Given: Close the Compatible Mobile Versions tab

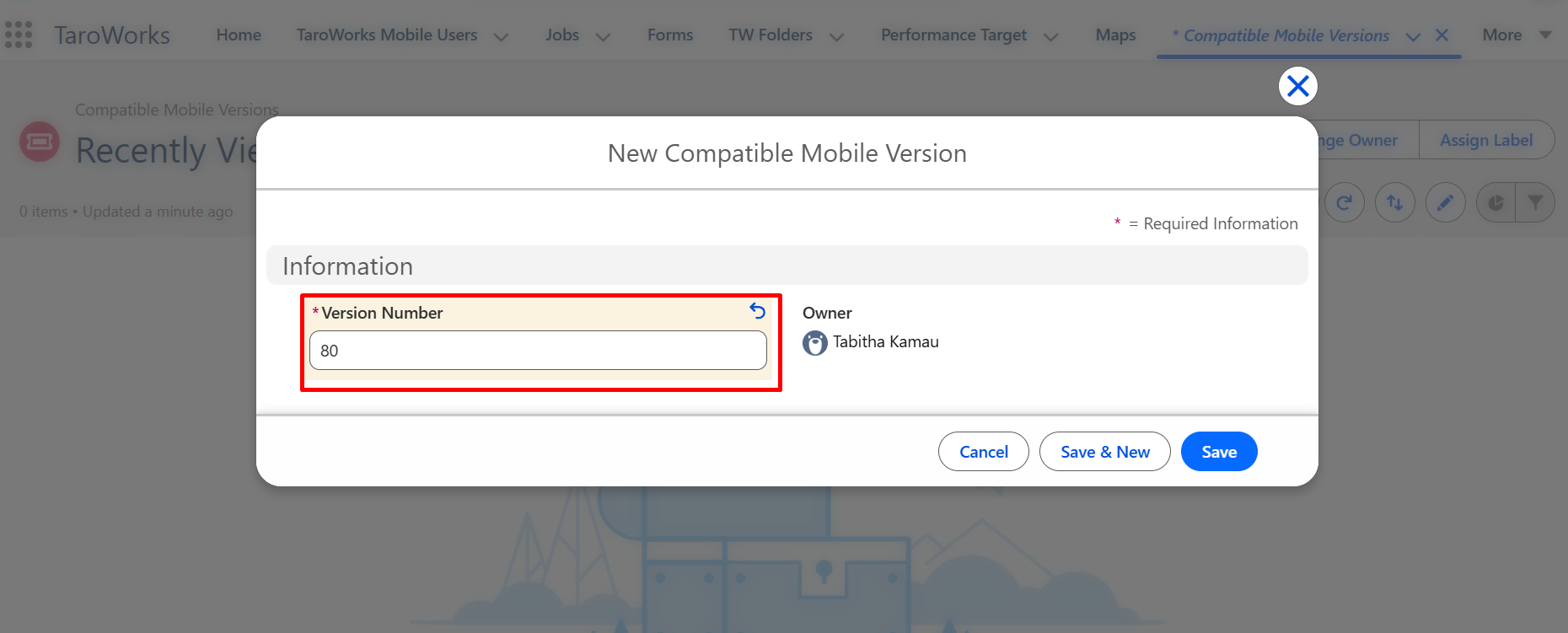Looking at the screenshot, I should click(x=1442, y=35).
